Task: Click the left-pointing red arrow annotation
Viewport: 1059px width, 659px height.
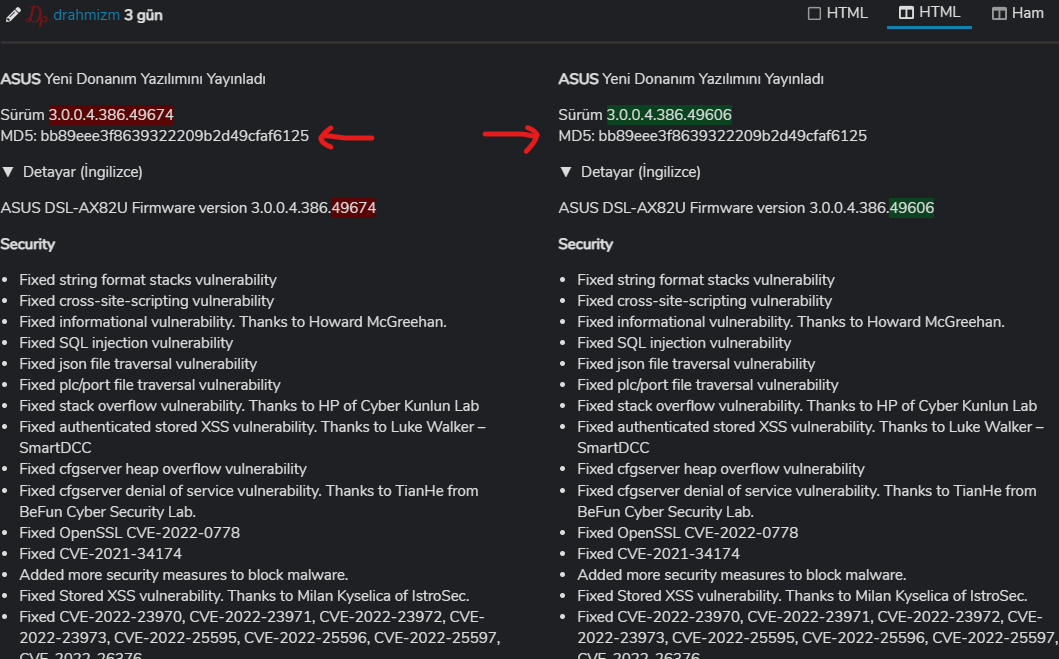Action: [x=346, y=138]
